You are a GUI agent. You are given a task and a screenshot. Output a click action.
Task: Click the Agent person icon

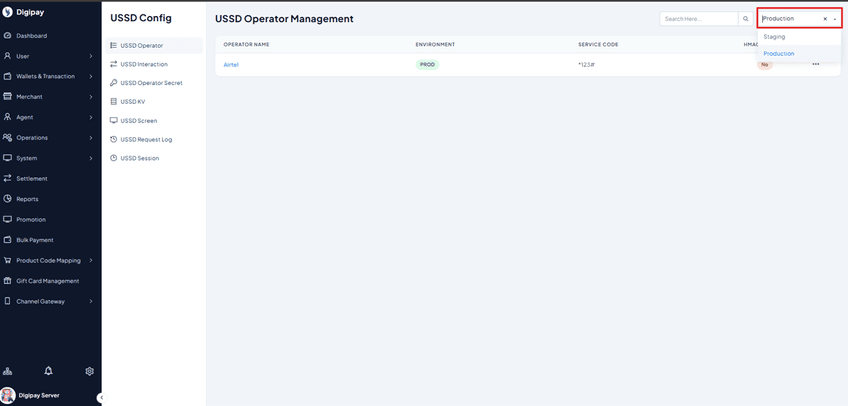[x=7, y=117]
